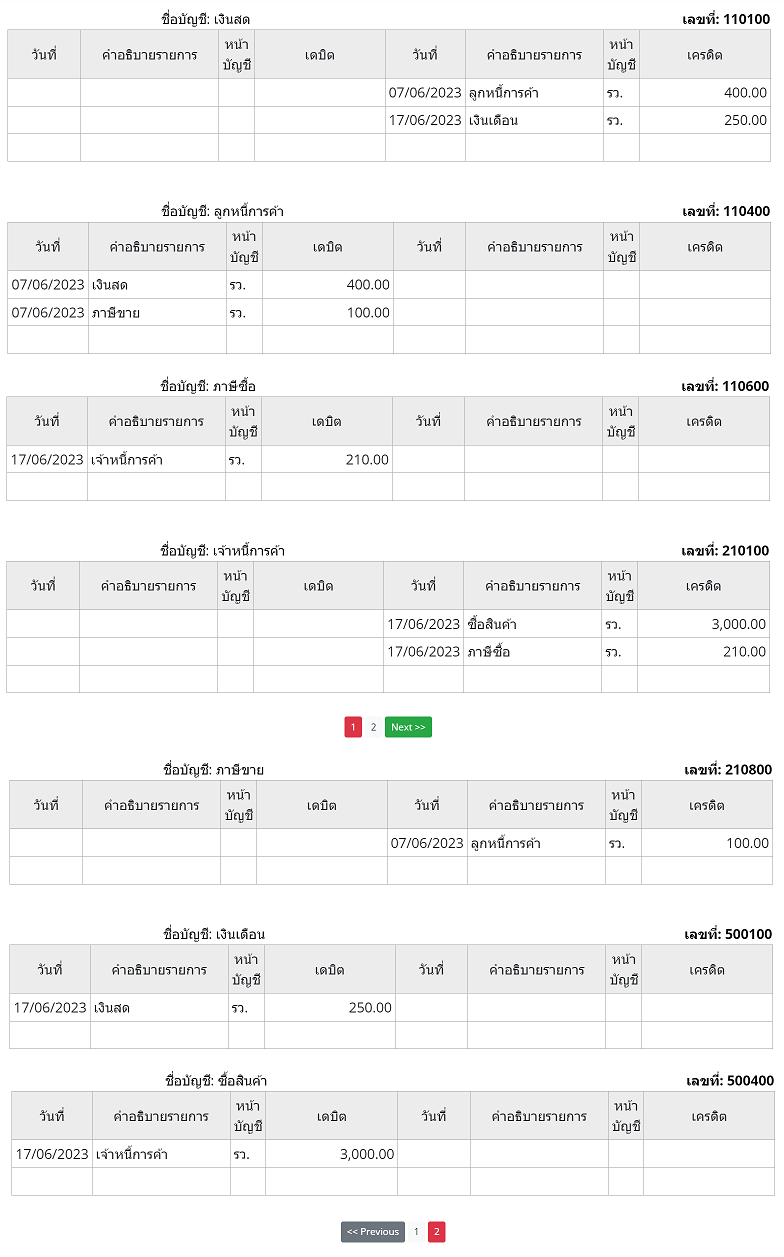784x1257 pixels.
Task: Click the gray << Previous button
Action: 373,1232
